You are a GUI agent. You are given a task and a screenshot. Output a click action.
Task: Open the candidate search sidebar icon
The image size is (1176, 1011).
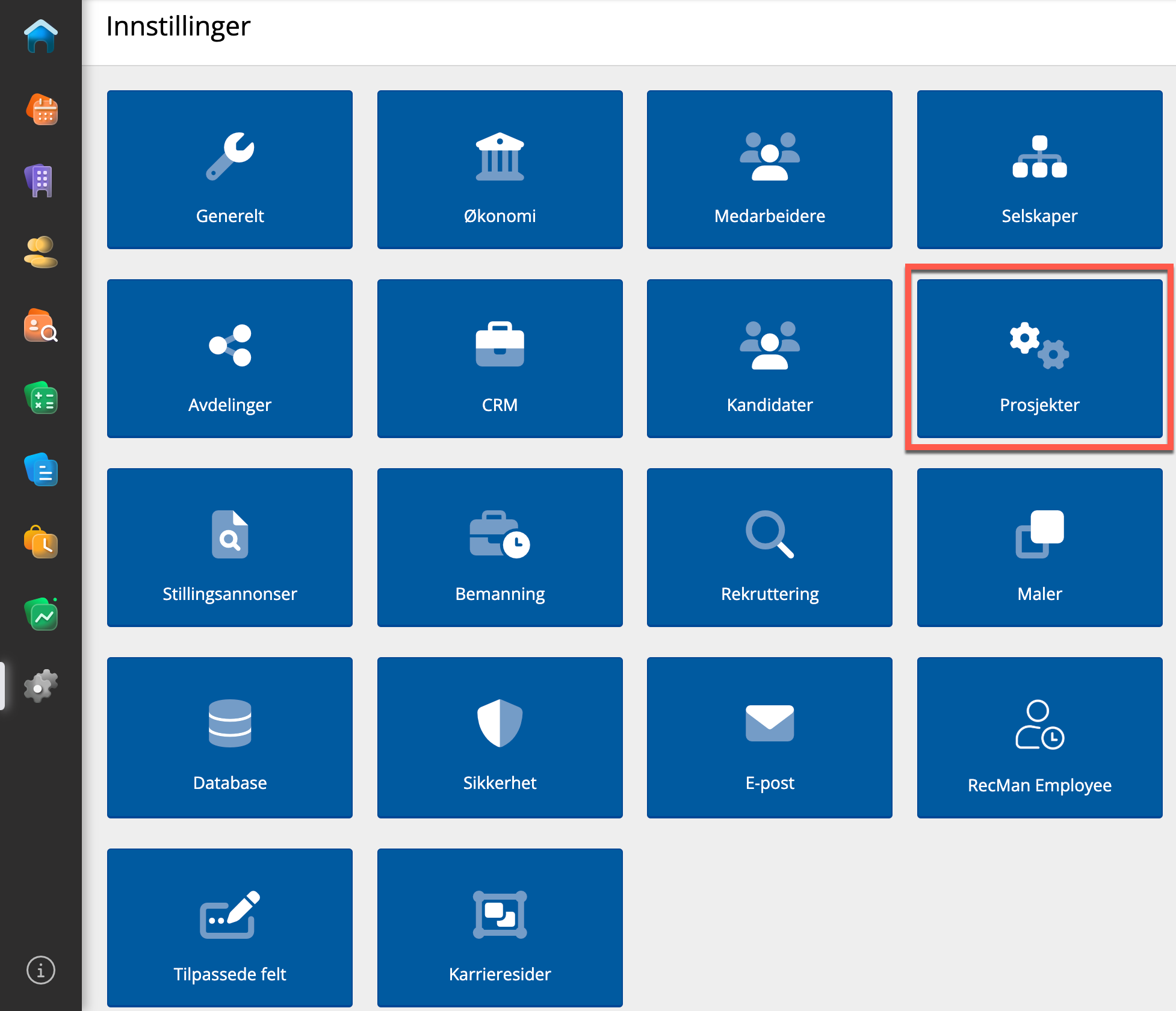click(x=41, y=326)
